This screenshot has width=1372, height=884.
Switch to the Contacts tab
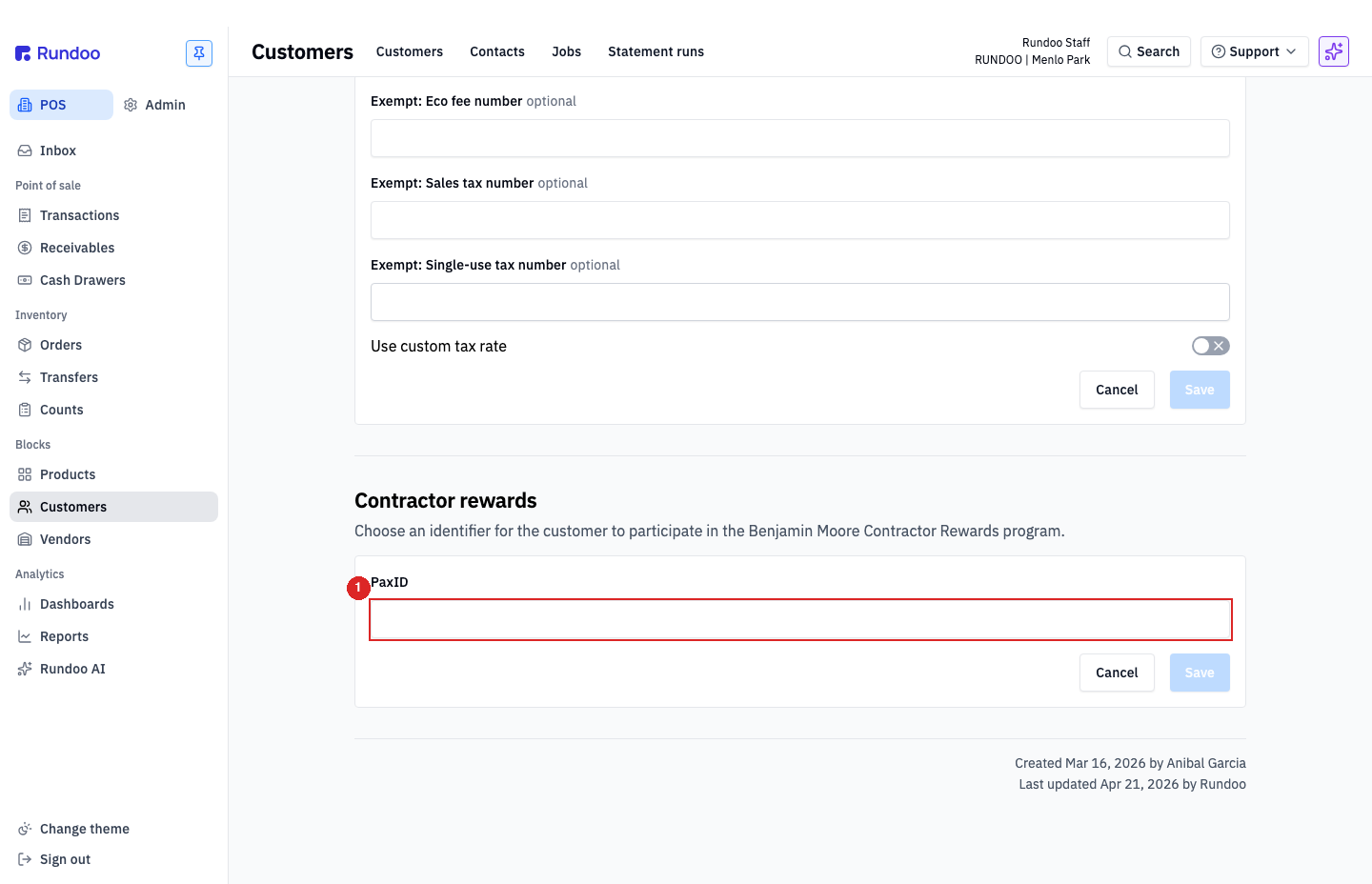tap(497, 51)
